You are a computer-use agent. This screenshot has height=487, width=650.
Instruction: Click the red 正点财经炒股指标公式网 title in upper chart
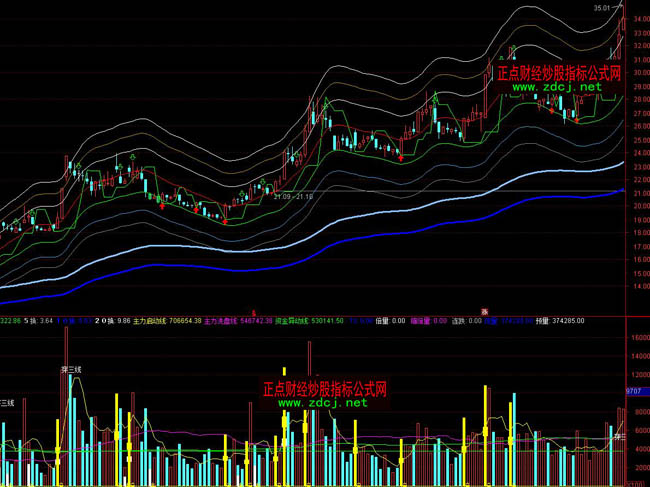click(559, 74)
